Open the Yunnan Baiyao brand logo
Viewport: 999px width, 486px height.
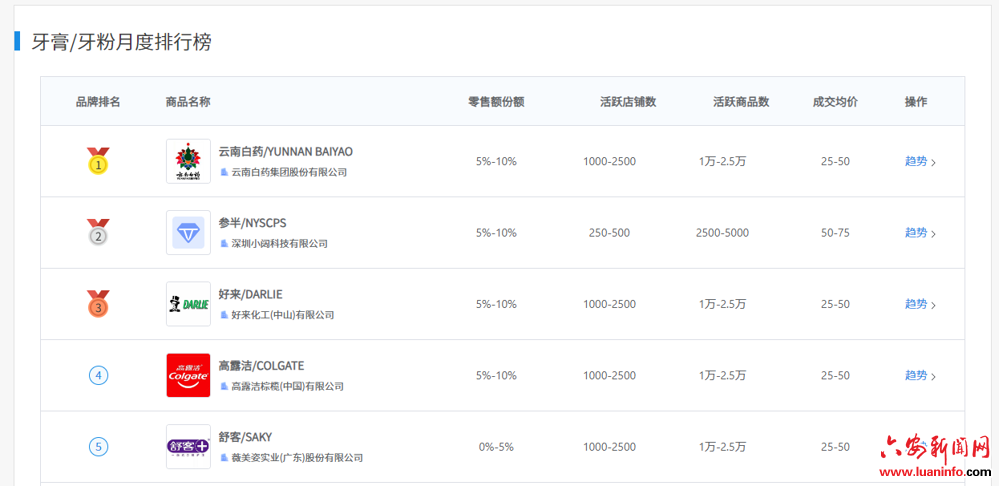[188, 161]
